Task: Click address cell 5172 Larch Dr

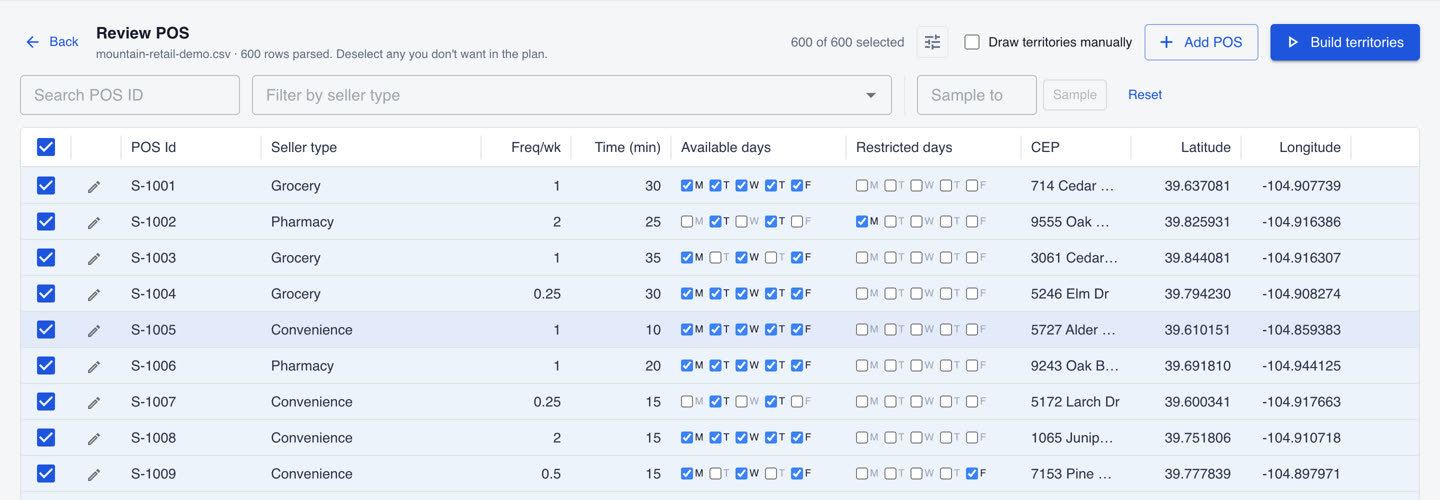Action: [x=1076, y=402]
